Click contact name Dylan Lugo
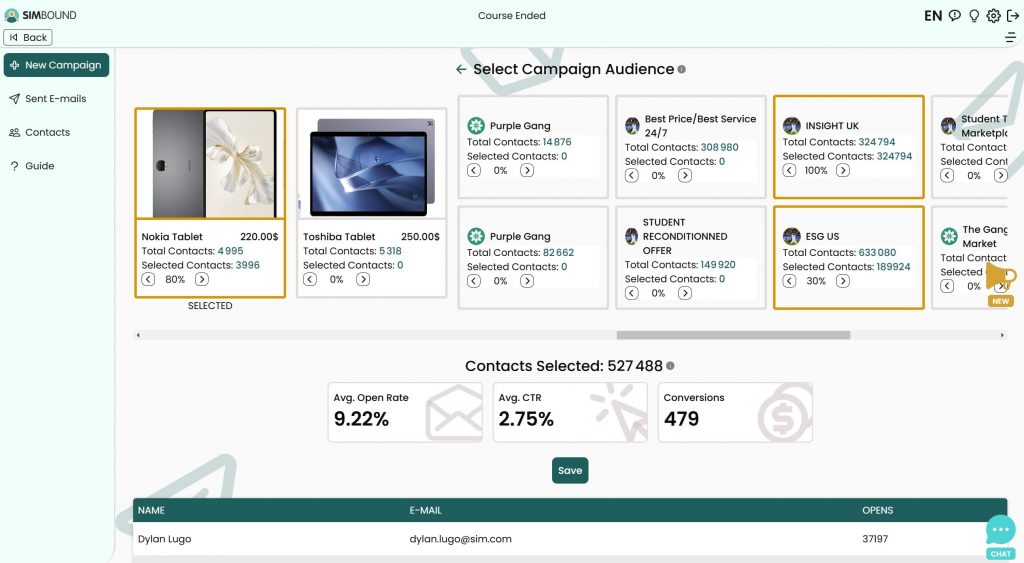This screenshot has width=1024, height=563. pos(165,539)
